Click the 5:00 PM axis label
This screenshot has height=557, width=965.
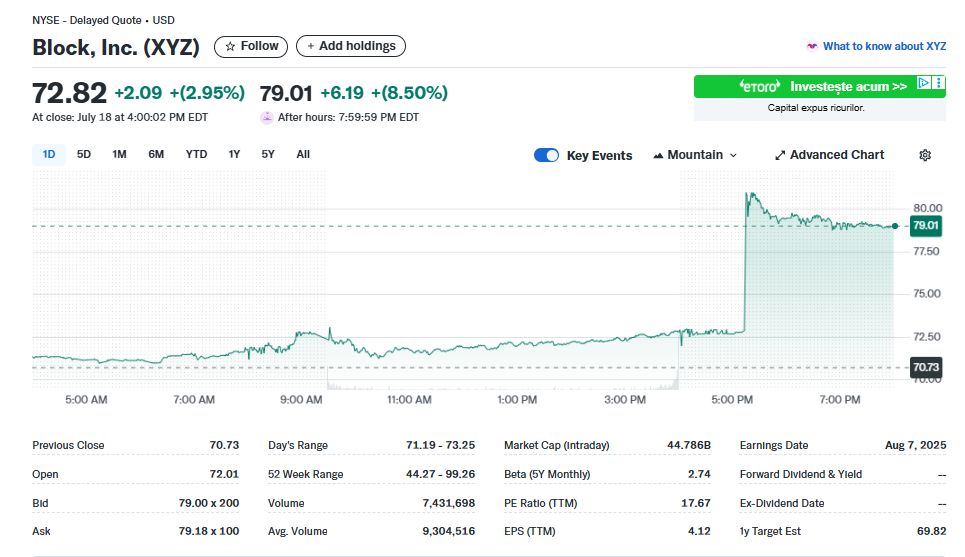tap(732, 399)
